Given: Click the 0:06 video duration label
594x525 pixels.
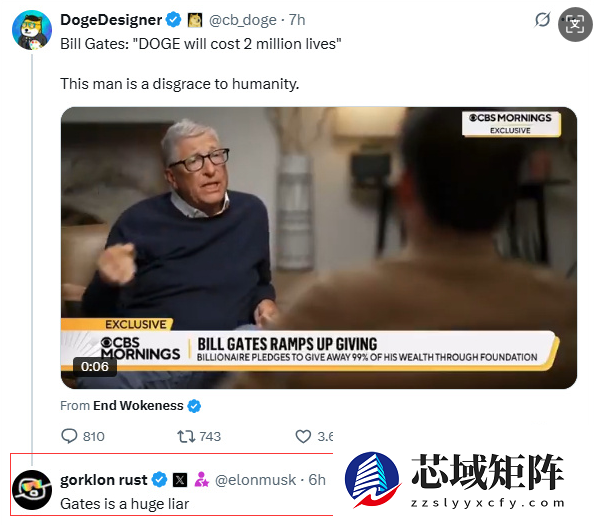Looking at the screenshot, I should point(95,366).
